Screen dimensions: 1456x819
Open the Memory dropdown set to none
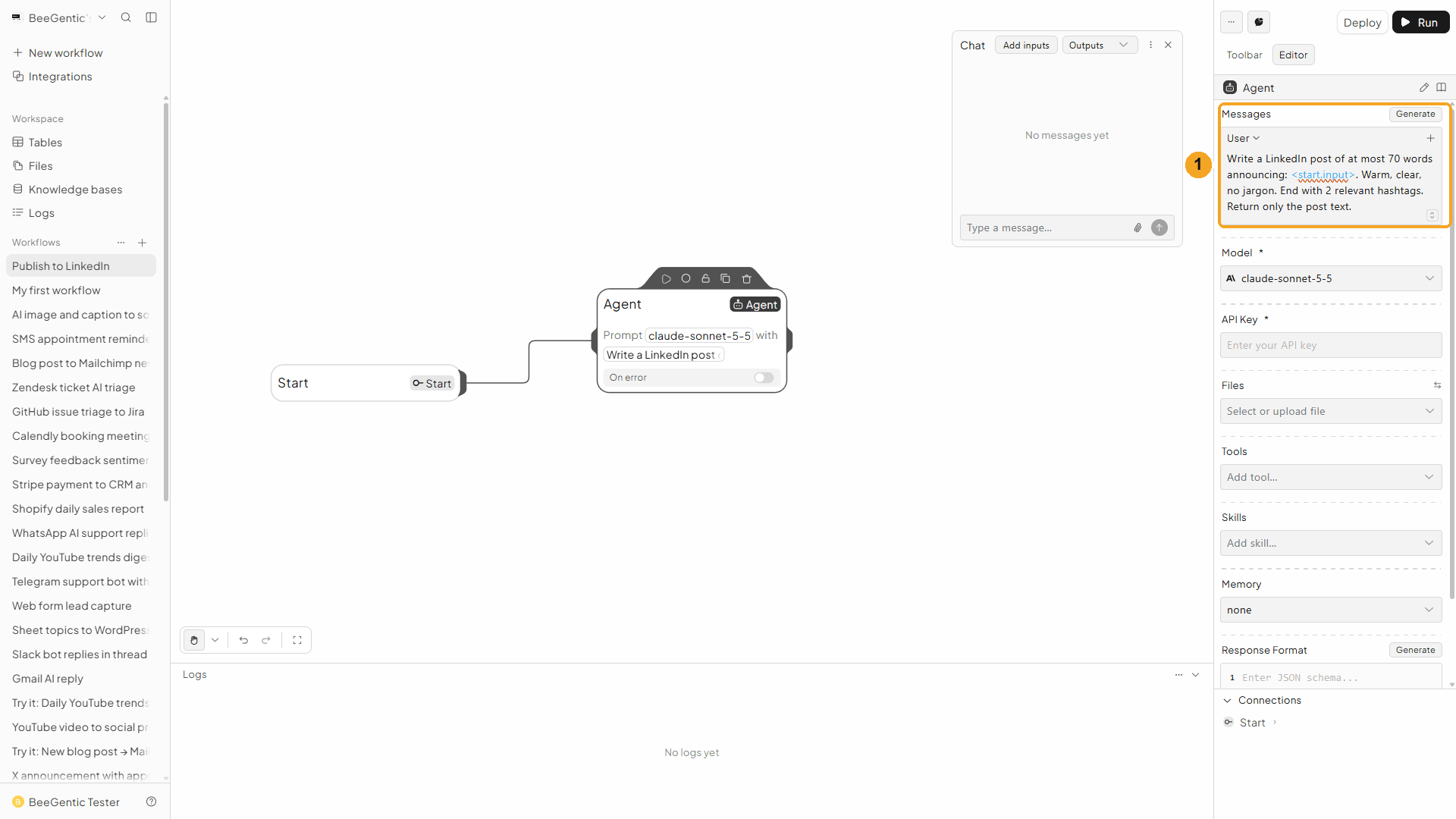[x=1331, y=610]
